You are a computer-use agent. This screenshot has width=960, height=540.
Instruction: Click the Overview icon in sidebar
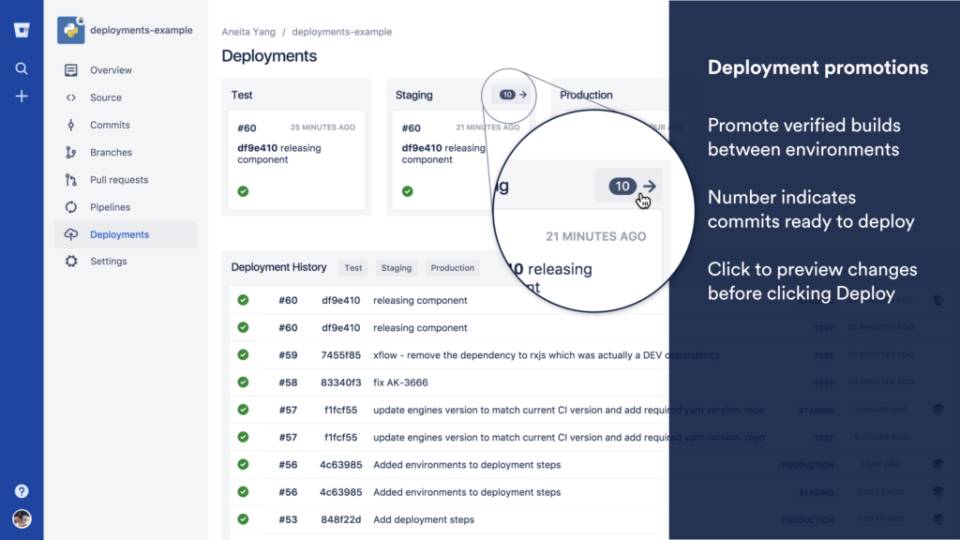click(x=71, y=70)
